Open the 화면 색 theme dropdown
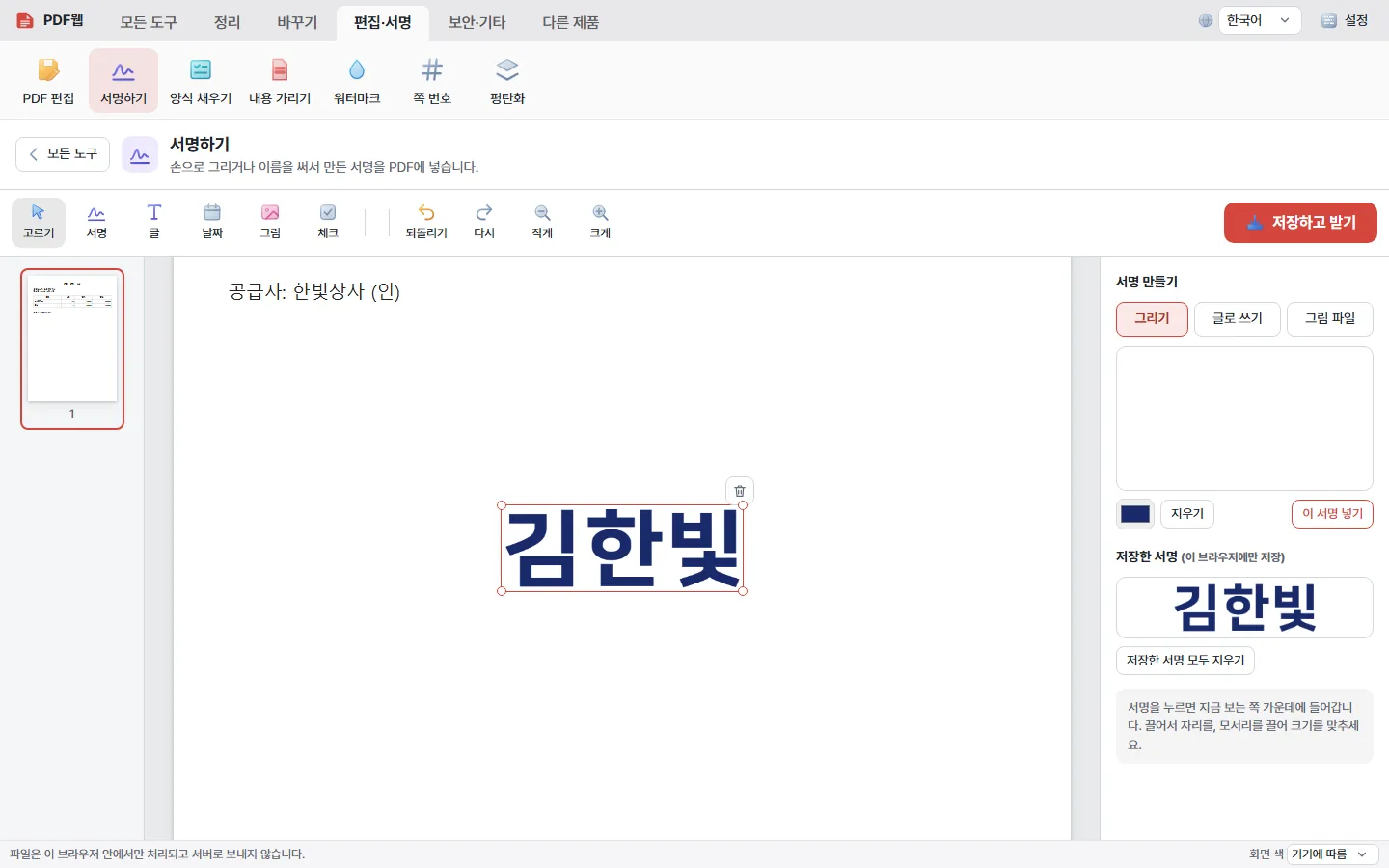Viewport: 1389px width, 868px height. (1332, 854)
